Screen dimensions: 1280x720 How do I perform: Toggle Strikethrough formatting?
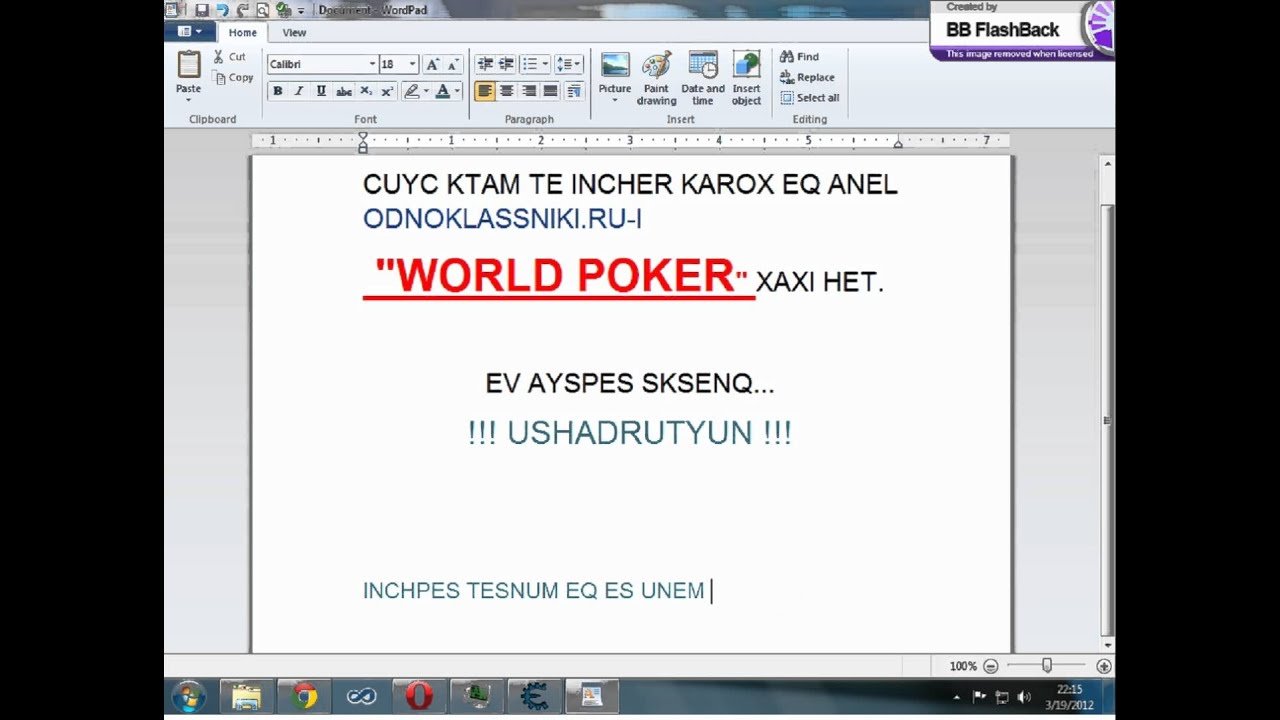[x=343, y=91]
